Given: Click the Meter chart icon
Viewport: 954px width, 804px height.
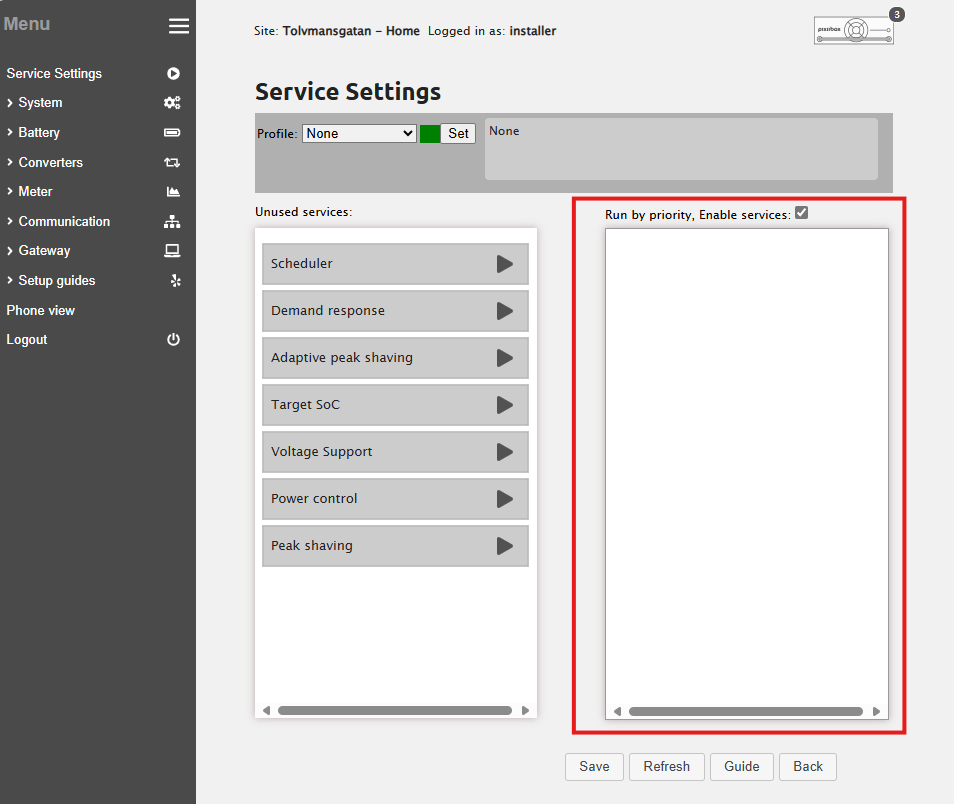Looking at the screenshot, I should point(173,191).
